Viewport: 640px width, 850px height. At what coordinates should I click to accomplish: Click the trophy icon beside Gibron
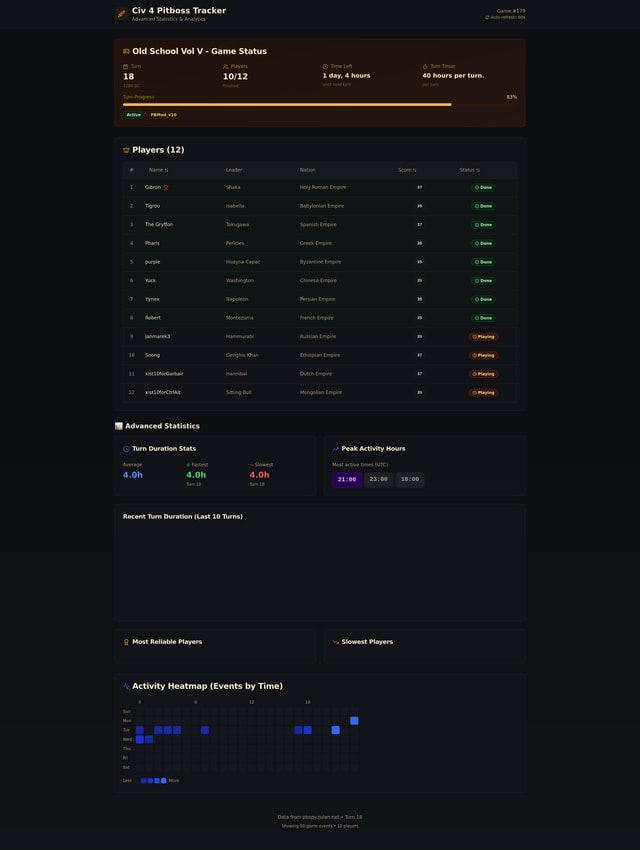(166, 187)
